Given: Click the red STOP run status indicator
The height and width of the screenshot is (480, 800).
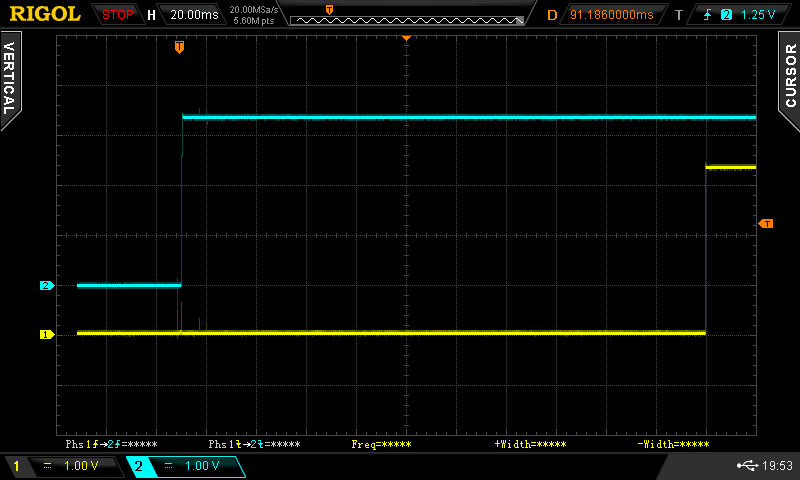Looking at the screenshot, I should coord(118,15).
